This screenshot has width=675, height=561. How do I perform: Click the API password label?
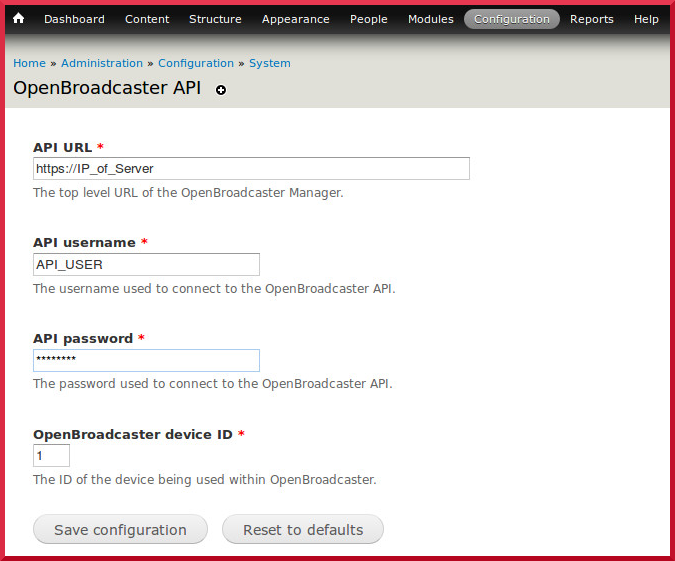point(83,338)
